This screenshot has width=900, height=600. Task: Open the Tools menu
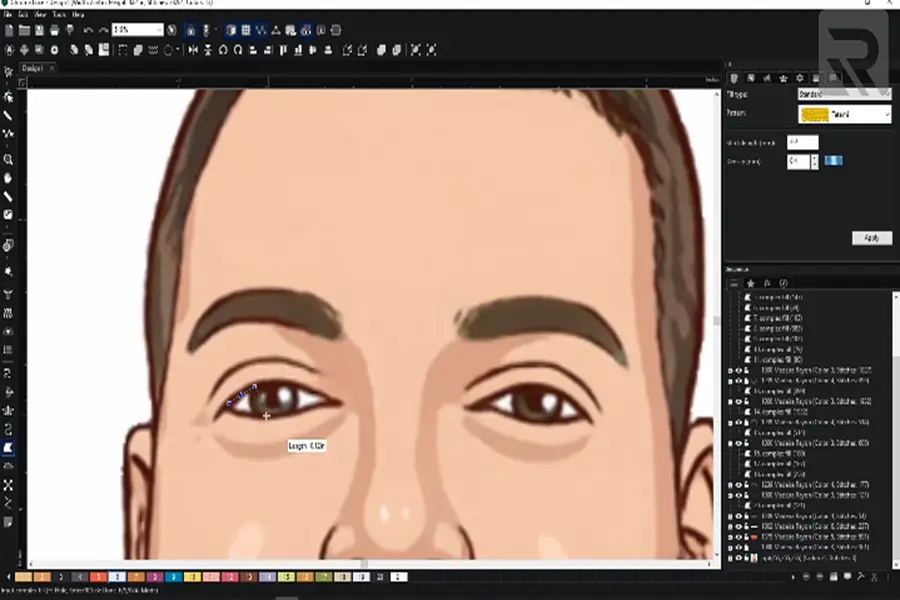[59, 14]
